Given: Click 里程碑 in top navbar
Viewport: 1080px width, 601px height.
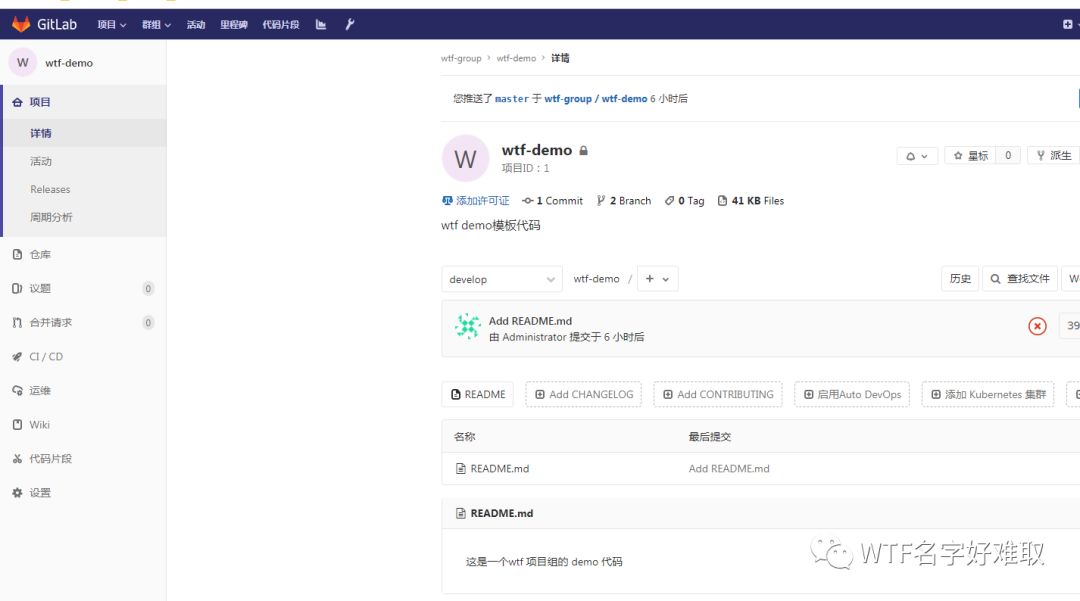Looking at the screenshot, I should (x=233, y=25).
